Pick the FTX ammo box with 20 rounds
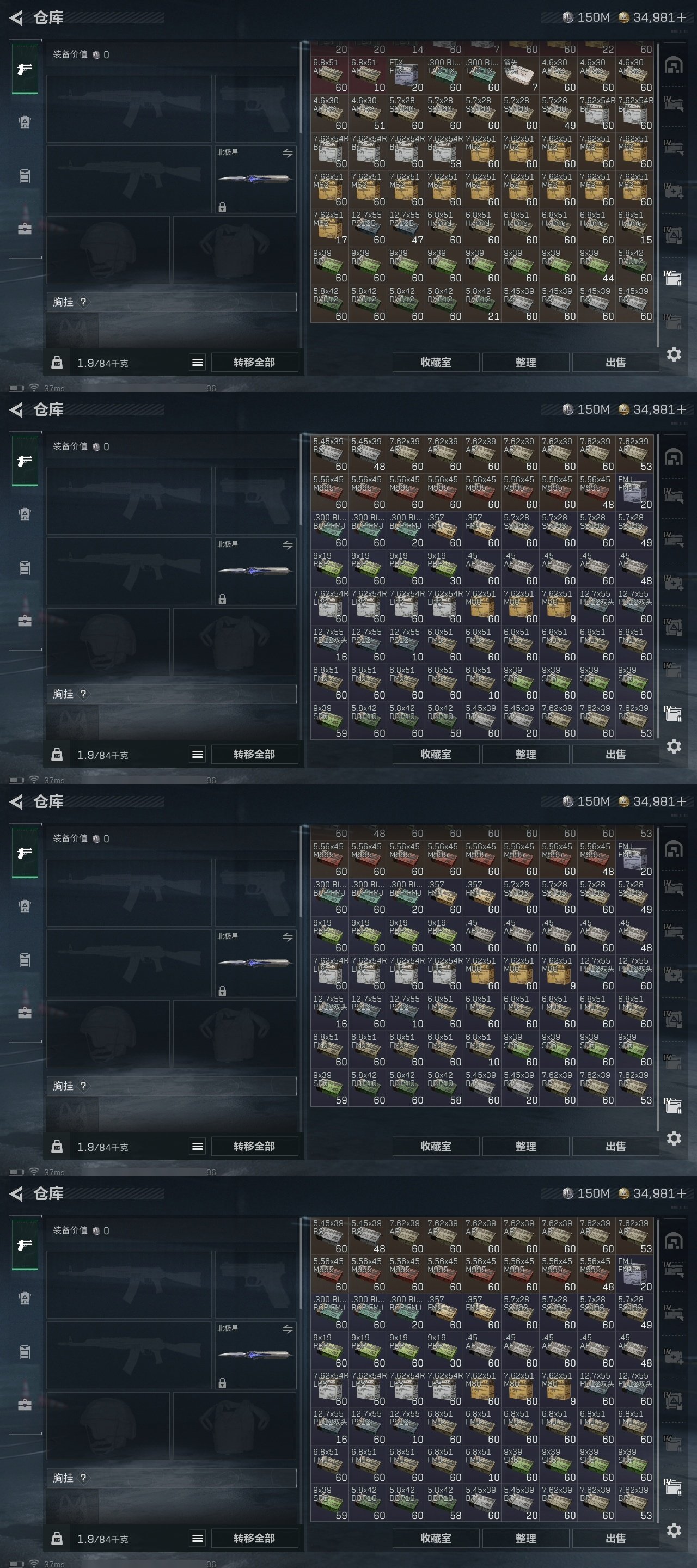This screenshot has width=697, height=1568. (x=406, y=75)
